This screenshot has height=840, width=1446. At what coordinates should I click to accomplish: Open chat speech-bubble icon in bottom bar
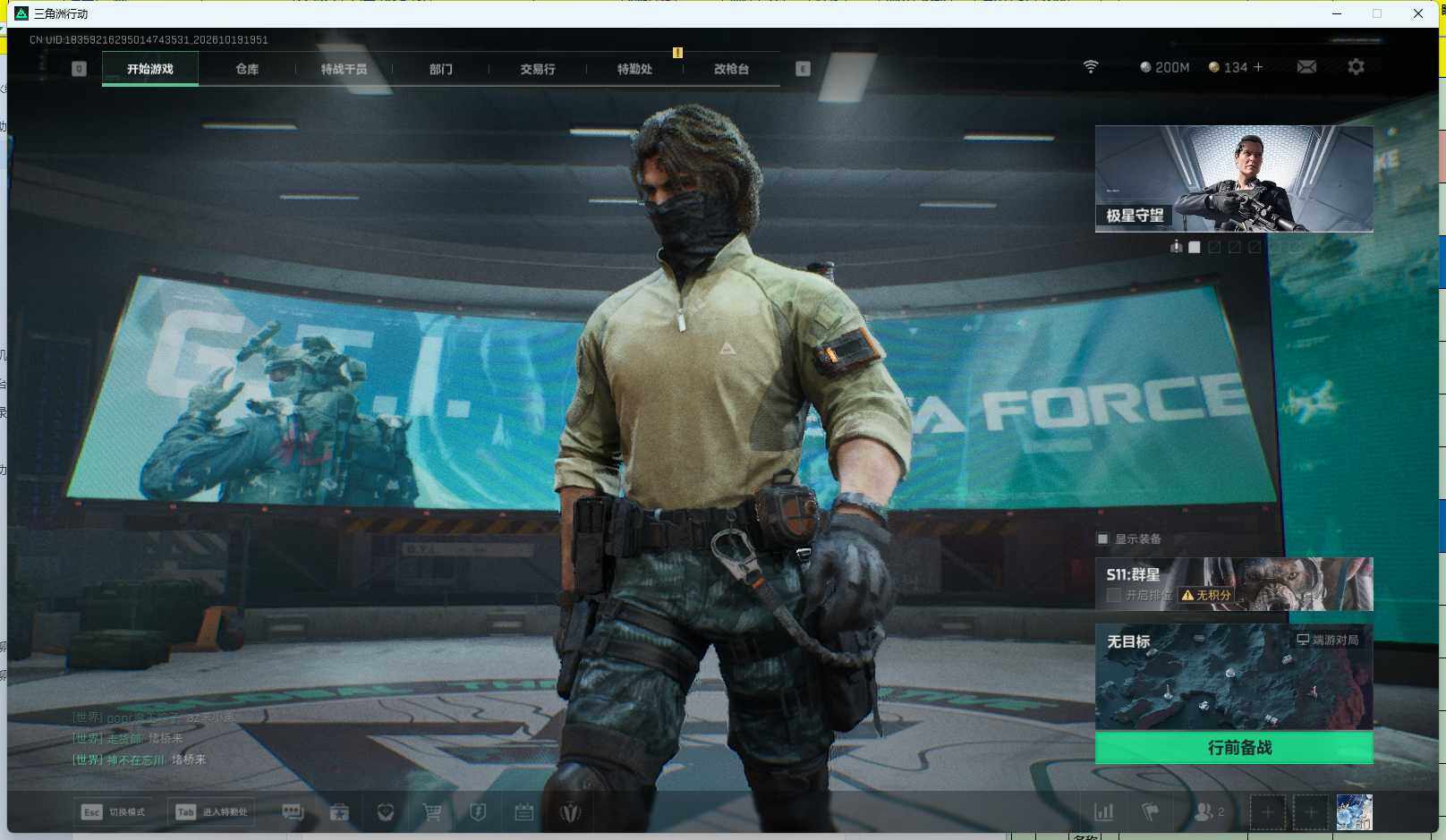[293, 812]
